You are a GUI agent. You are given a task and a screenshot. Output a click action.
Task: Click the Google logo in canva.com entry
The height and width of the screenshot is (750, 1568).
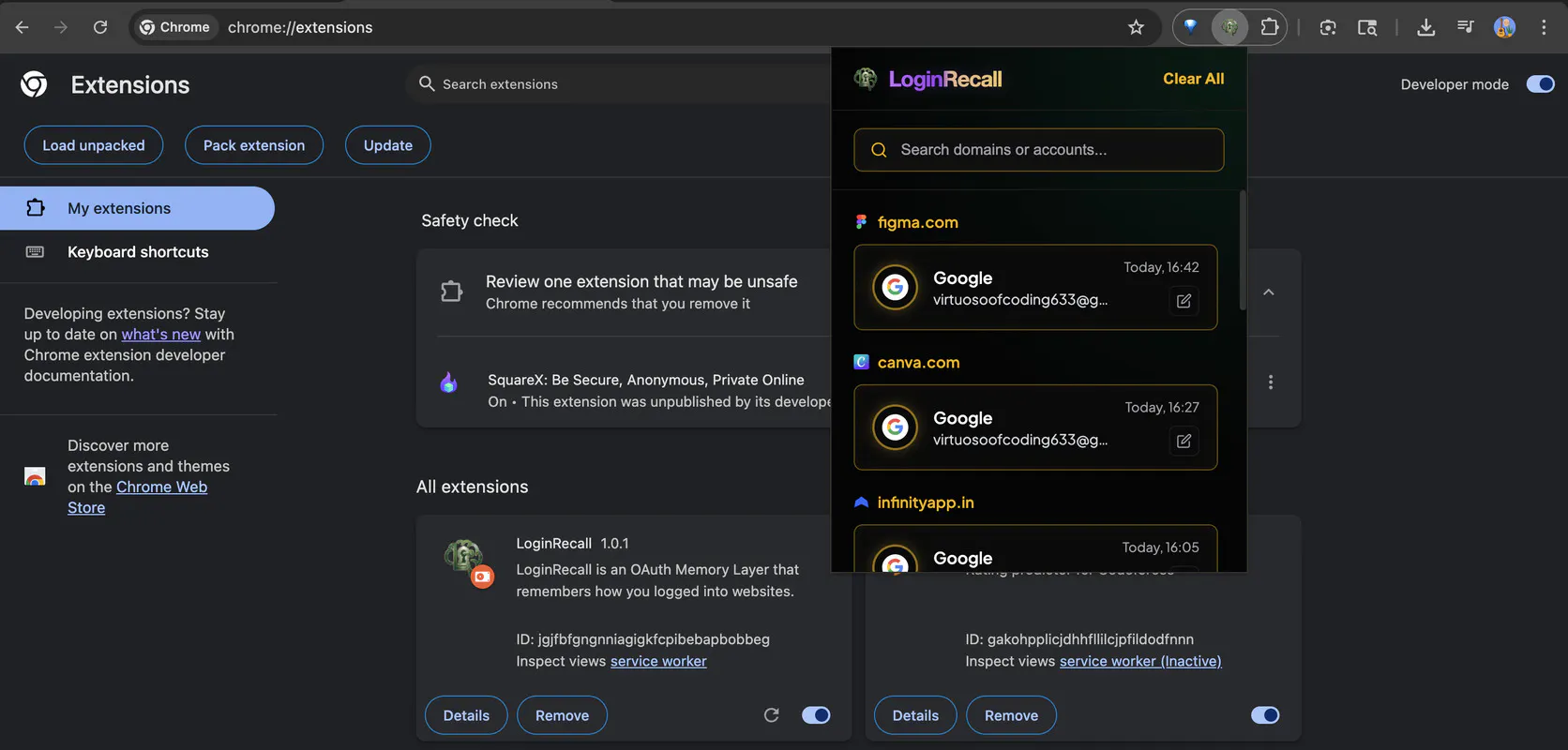pos(896,427)
